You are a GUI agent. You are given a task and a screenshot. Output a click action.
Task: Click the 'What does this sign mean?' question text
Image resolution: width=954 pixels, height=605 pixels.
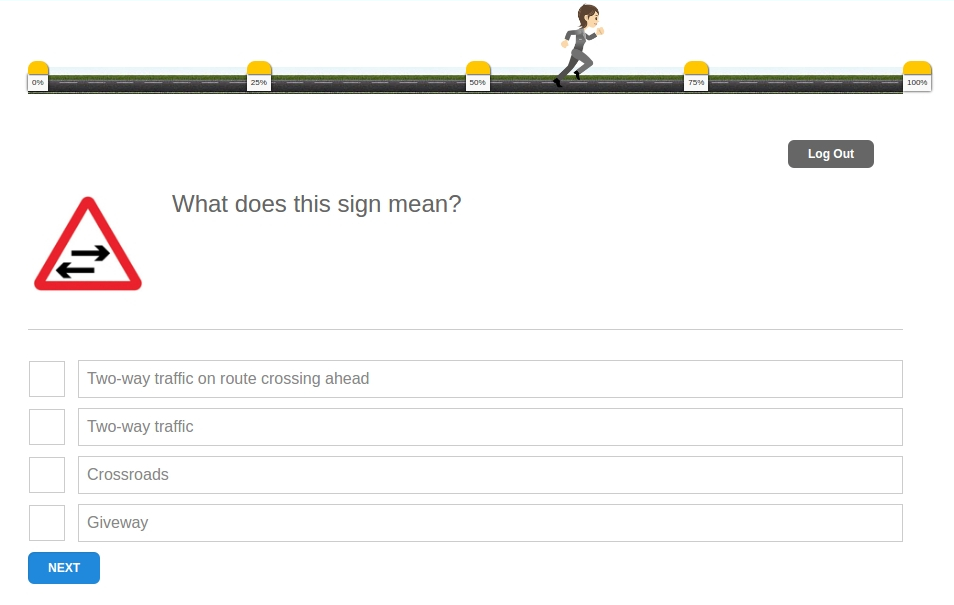316,204
